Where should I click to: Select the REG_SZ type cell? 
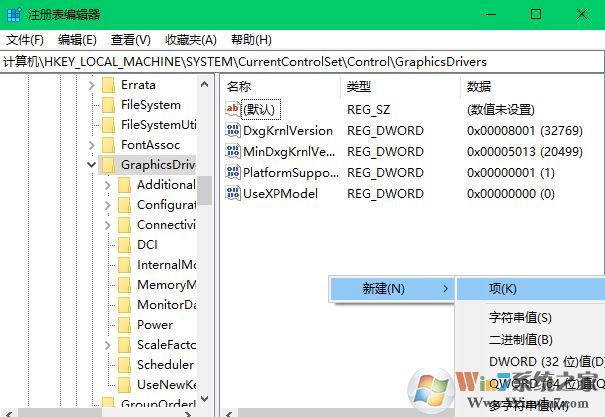pos(368,110)
